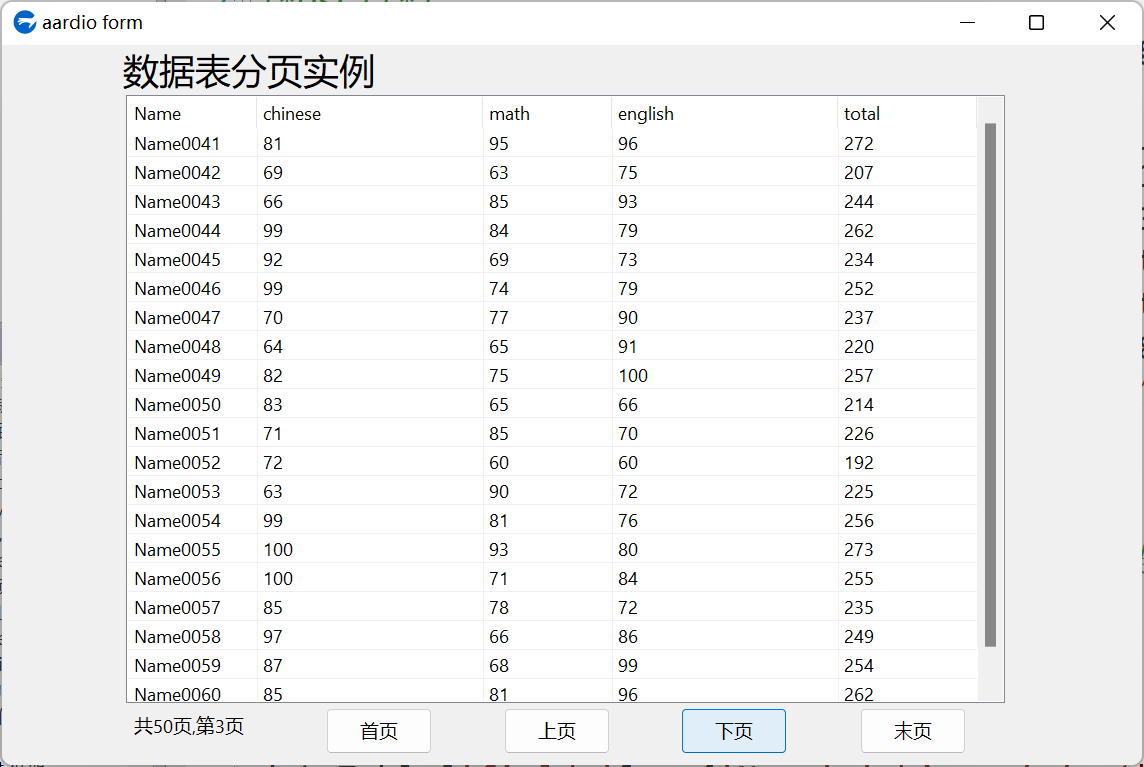Click chinese score 100 of Name0056
This screenshot has height=767, width=1144.
(278, 579)
